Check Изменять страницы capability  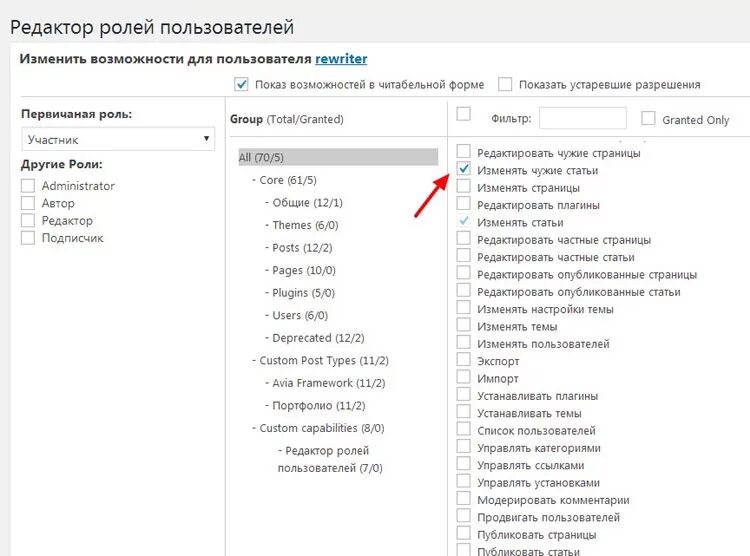click(463, 186)
